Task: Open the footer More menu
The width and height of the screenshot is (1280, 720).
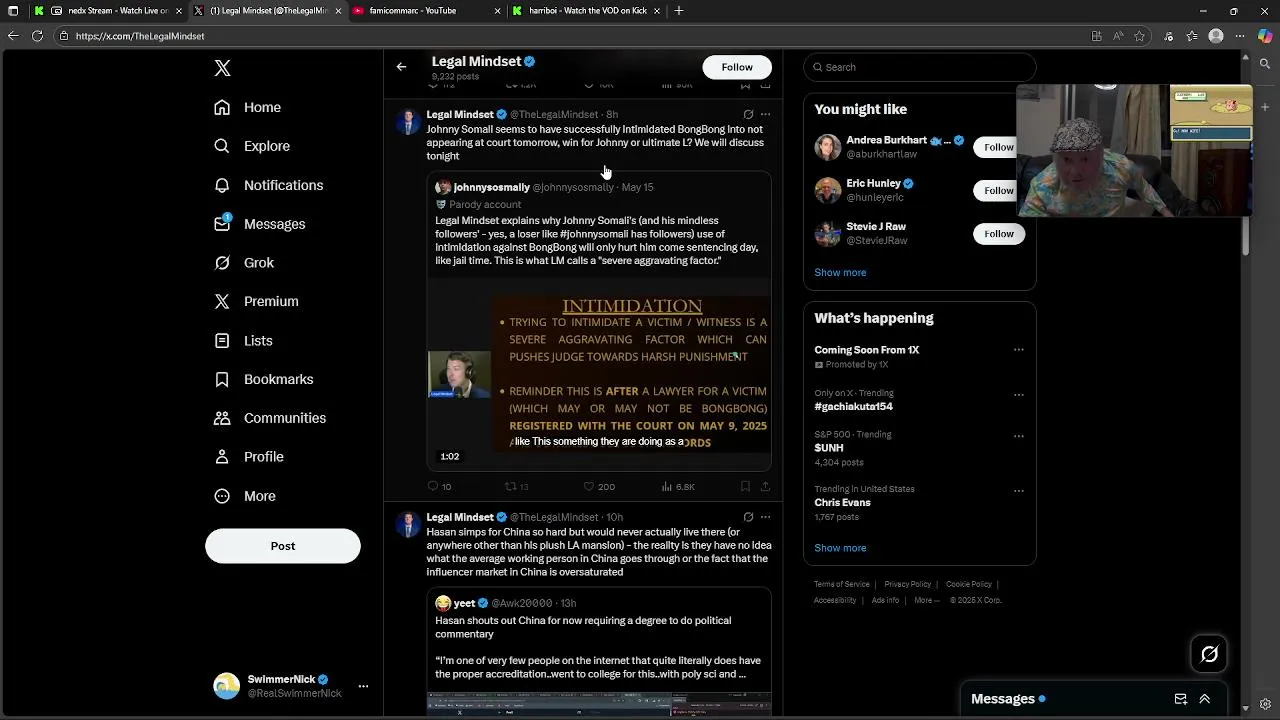Action: [x=925, y=600]
